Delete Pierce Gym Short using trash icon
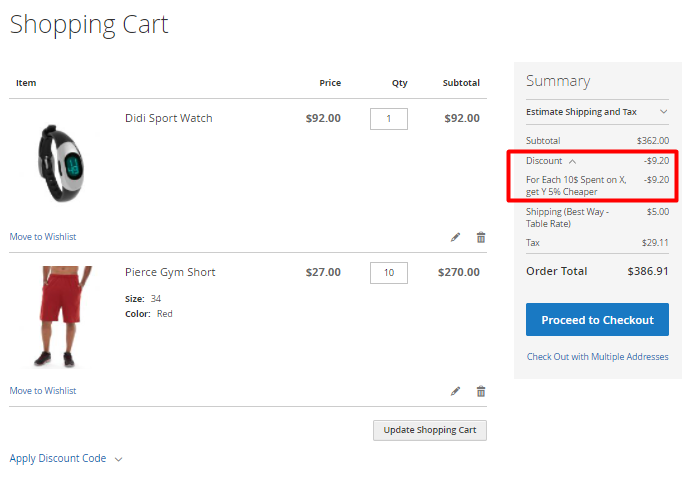Image resolution: width=685 pixels, height=495 pixels. coord(481,391)
